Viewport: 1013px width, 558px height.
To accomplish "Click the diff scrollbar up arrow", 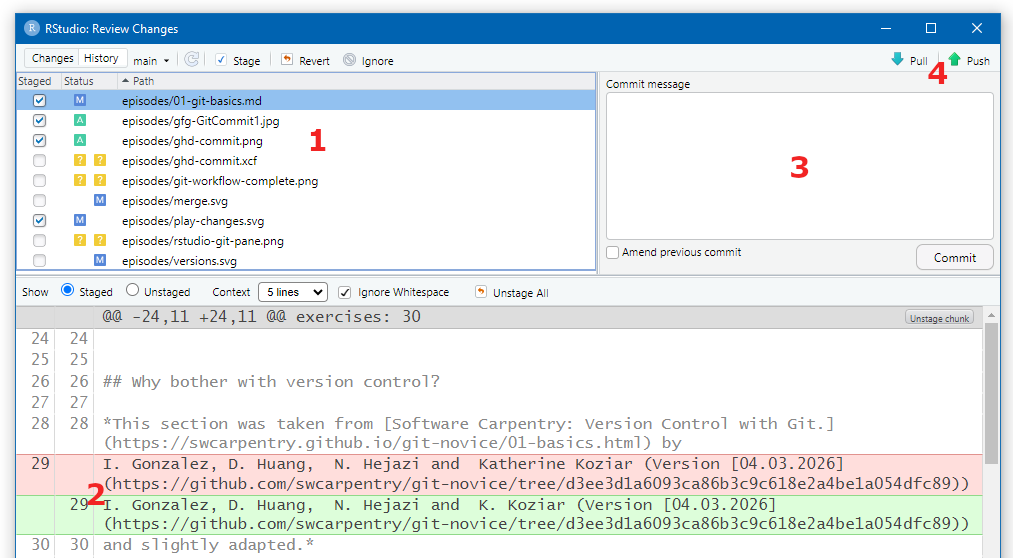I will coord(991,315).
